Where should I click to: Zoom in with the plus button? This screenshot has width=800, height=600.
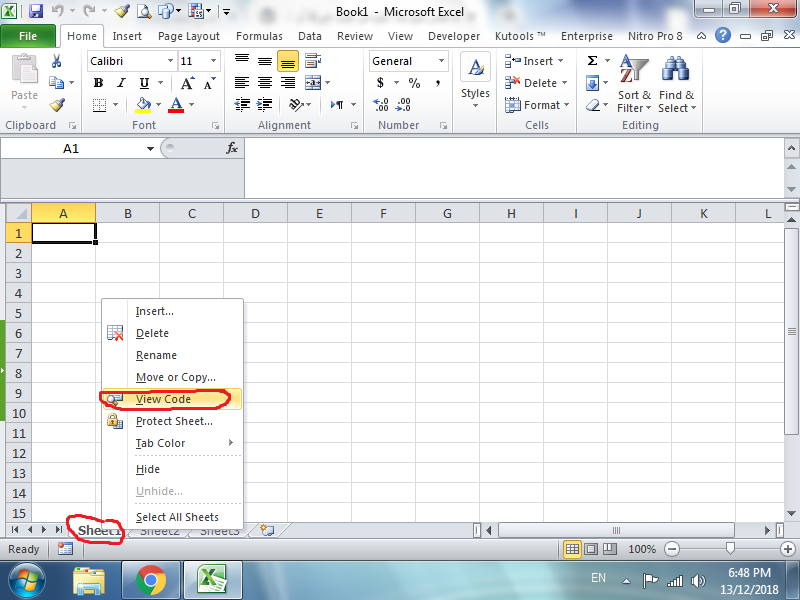(x=787, y=549)
